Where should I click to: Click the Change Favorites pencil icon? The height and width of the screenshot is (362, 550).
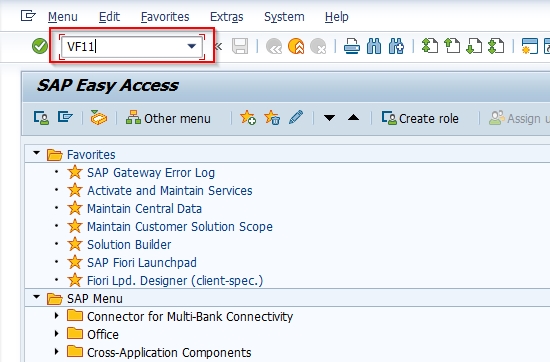[x=296, y=117]
